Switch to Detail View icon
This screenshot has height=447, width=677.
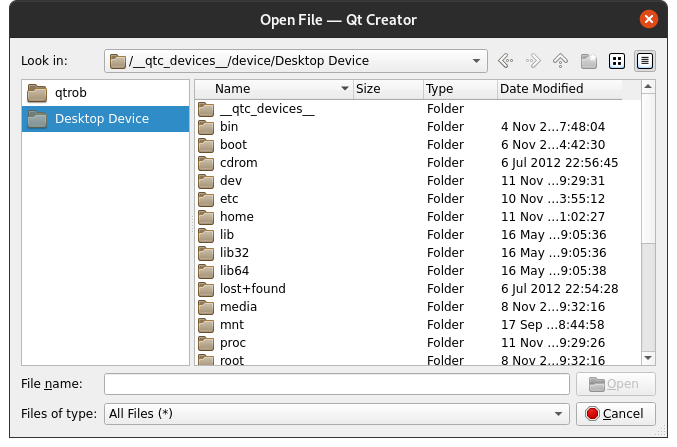pyautogui.click(x=645, y=60)
